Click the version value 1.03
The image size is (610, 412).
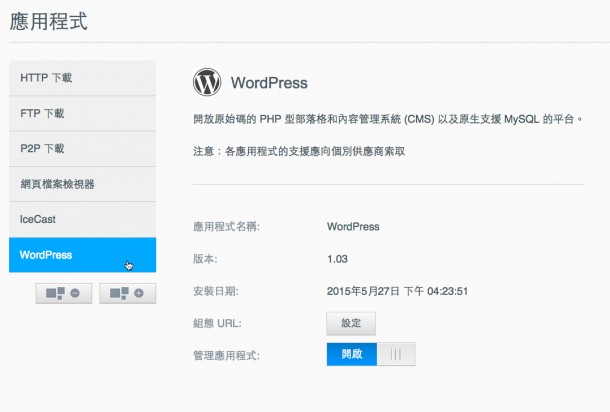click(x=337, y=259)
